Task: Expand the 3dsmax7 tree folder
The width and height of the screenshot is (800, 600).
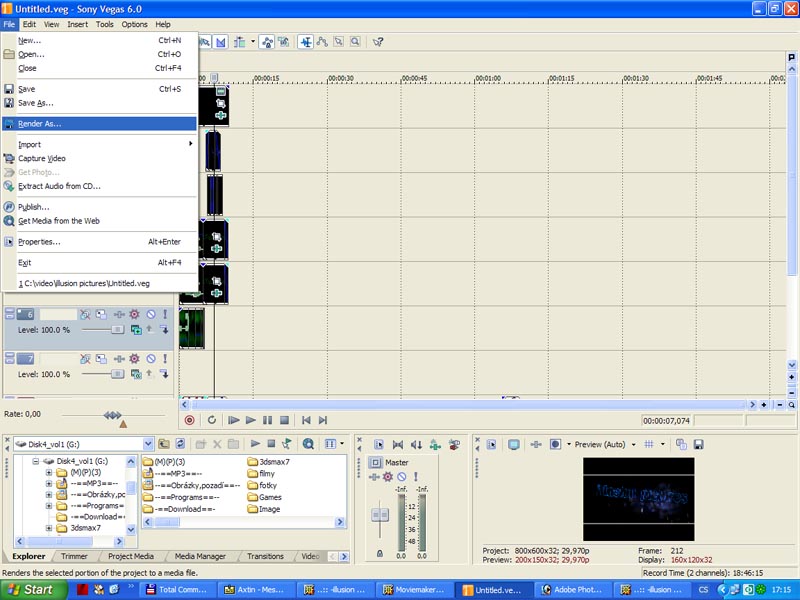Action: [49, 528]
